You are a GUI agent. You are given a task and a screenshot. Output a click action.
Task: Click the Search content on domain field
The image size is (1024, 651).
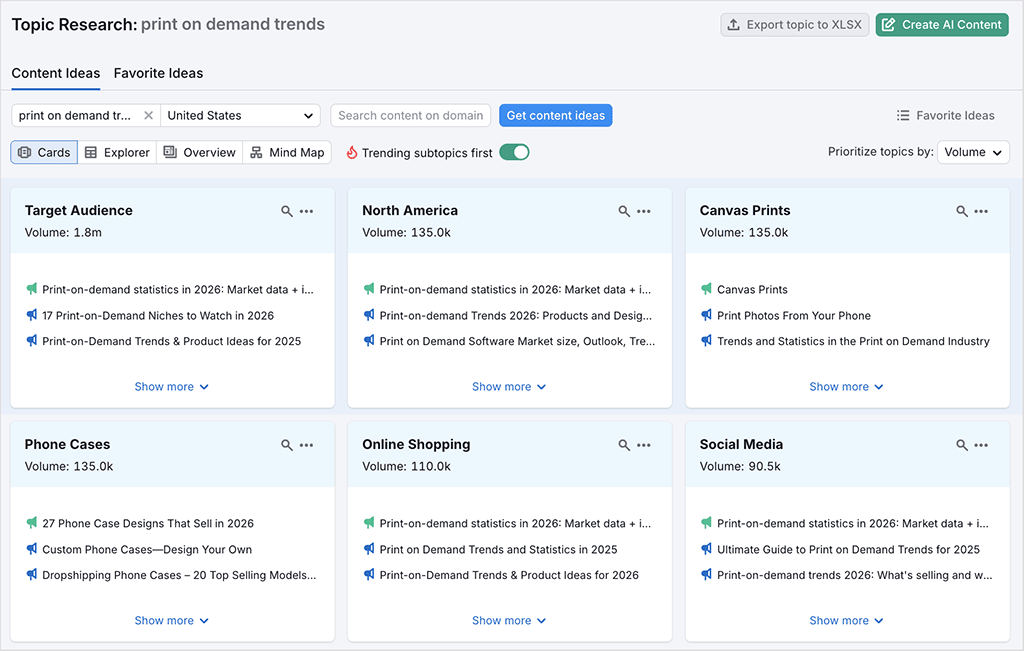[410, 115]
